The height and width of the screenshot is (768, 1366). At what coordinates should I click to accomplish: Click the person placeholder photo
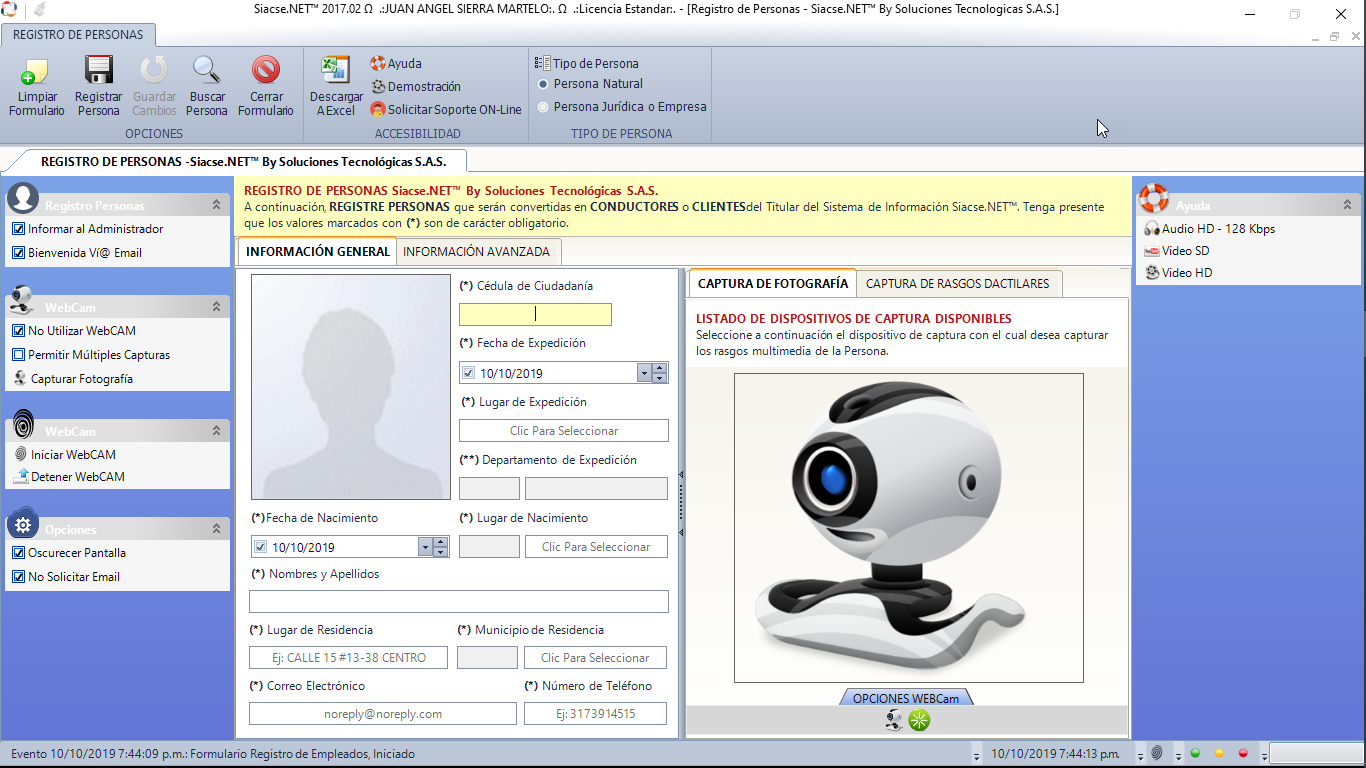point(351,387)
